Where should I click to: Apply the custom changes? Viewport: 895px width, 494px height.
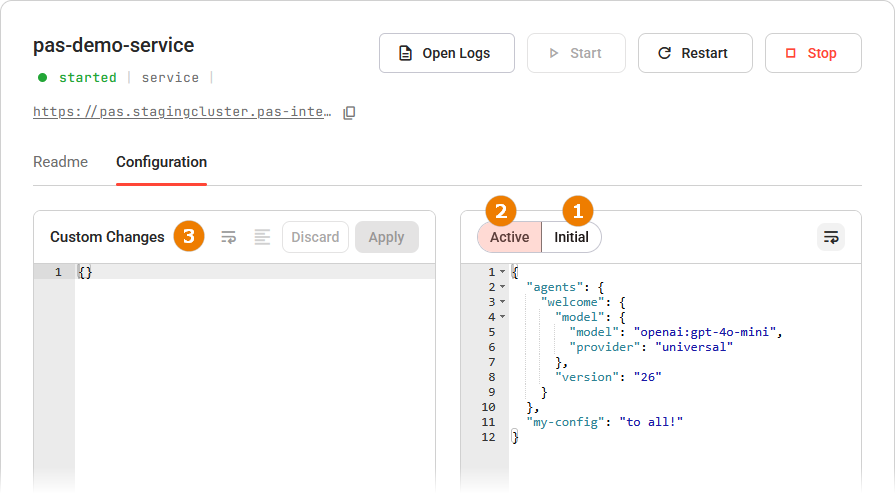(386, 237)
